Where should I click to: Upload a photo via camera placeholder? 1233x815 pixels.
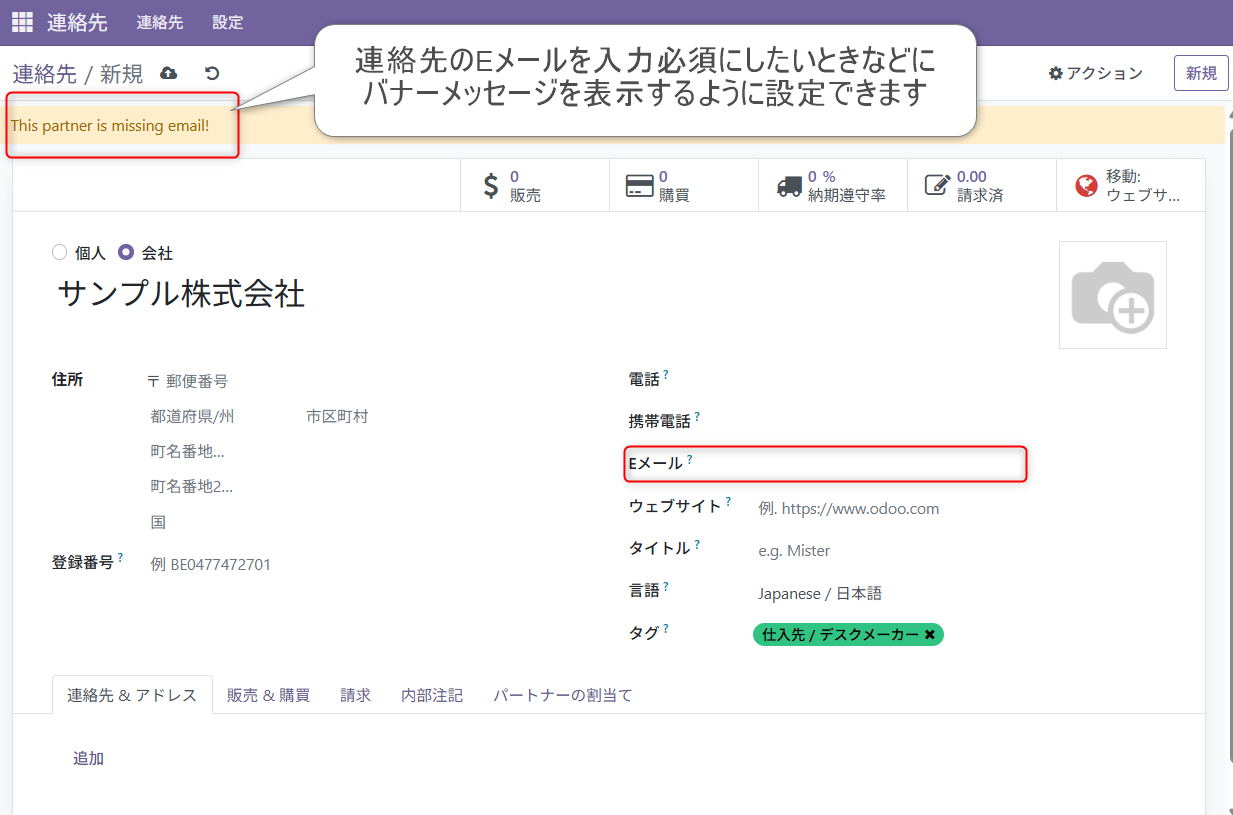coord(1113,295)
